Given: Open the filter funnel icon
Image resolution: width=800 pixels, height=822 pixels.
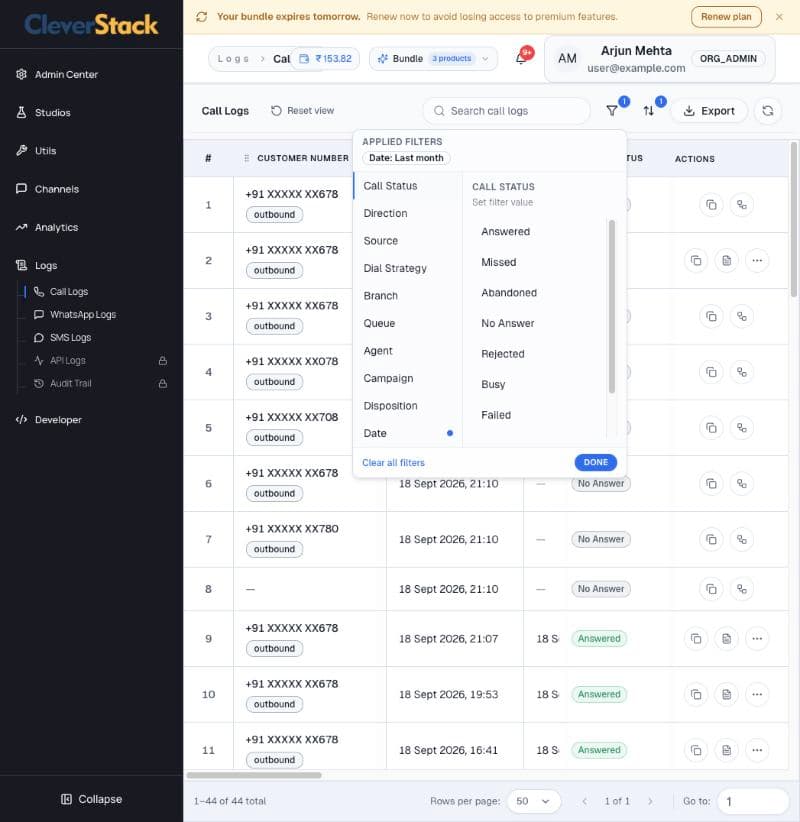Looking at the screenshot, I should [612, 111].
